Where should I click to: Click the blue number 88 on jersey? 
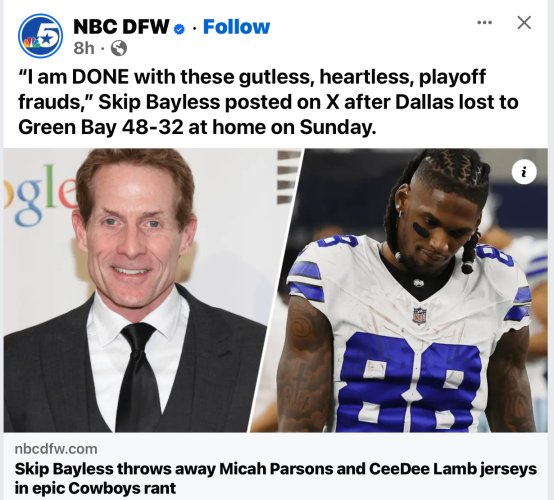(408, 380)
